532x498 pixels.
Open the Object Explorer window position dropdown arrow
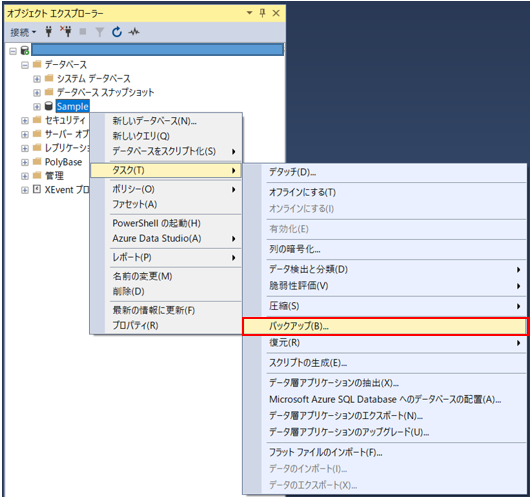[249, 13]
